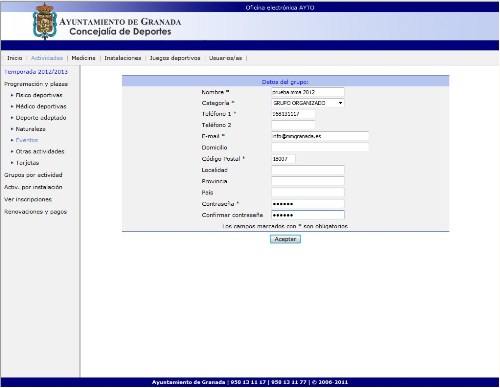Open the Juegos deportivos menu item
This screenshot has height=388, width=500.
[175, 58]
